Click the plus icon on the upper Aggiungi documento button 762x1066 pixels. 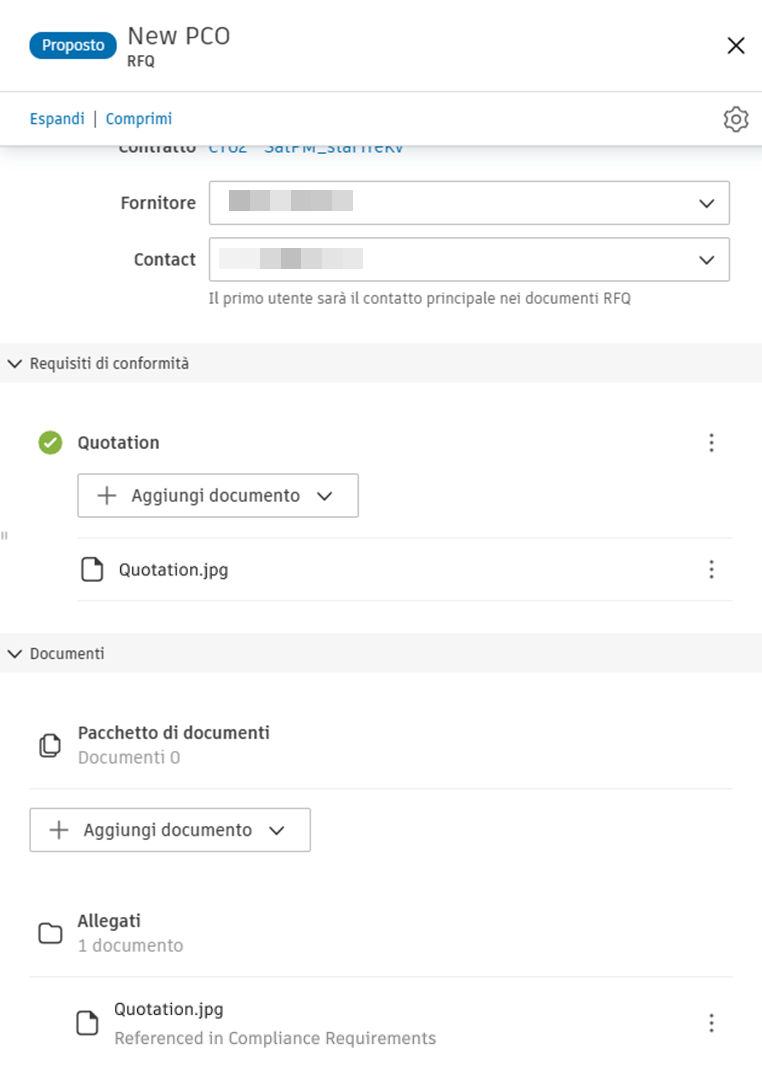tap(106, 495)
